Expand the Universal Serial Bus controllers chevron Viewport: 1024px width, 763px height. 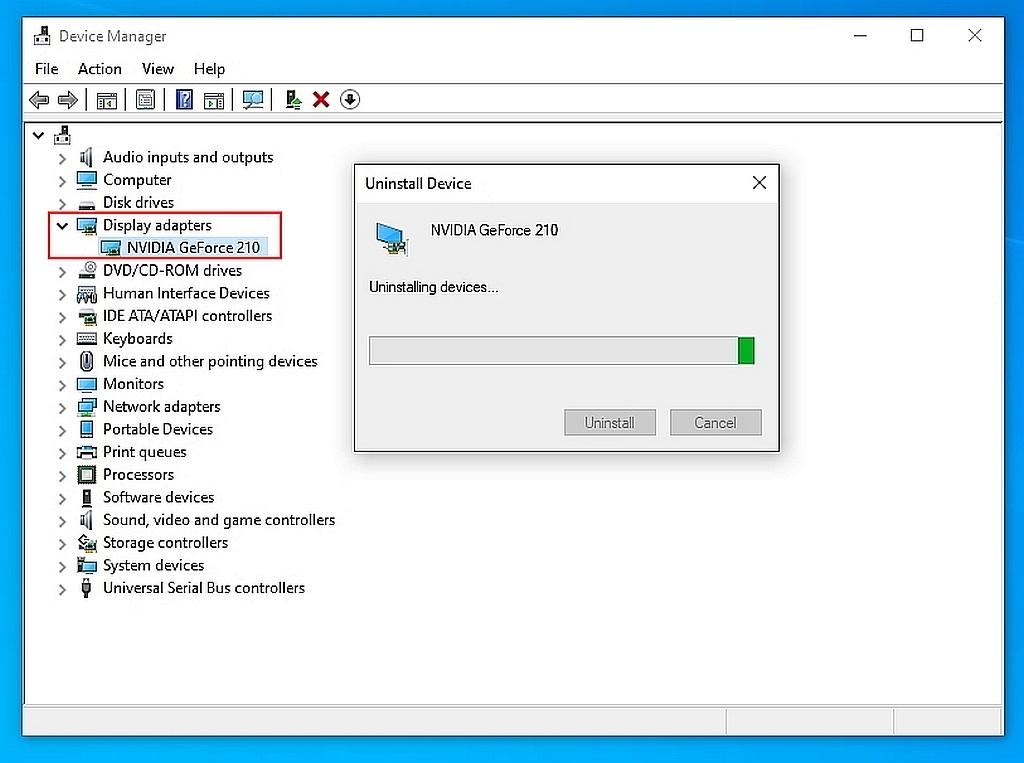tap(62, 589)
